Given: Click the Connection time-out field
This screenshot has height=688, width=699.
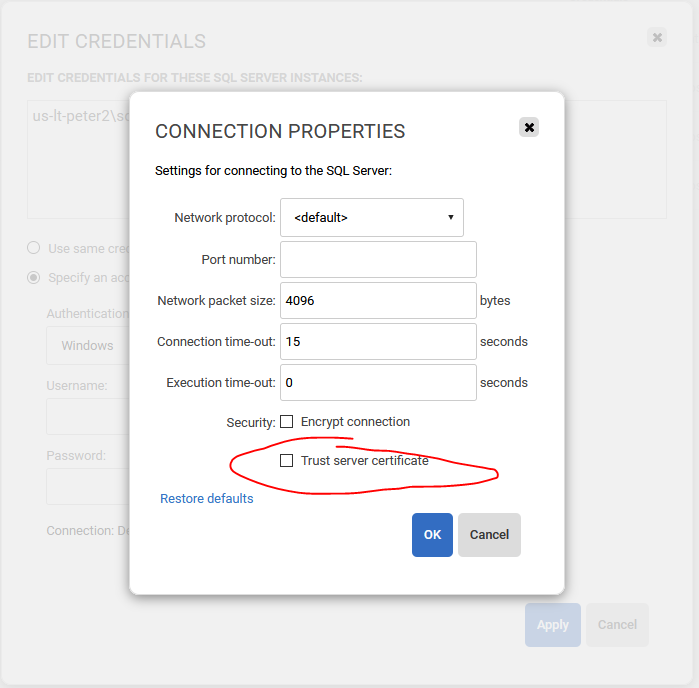Looking at the screenshot, I should (x=378, y=342).
